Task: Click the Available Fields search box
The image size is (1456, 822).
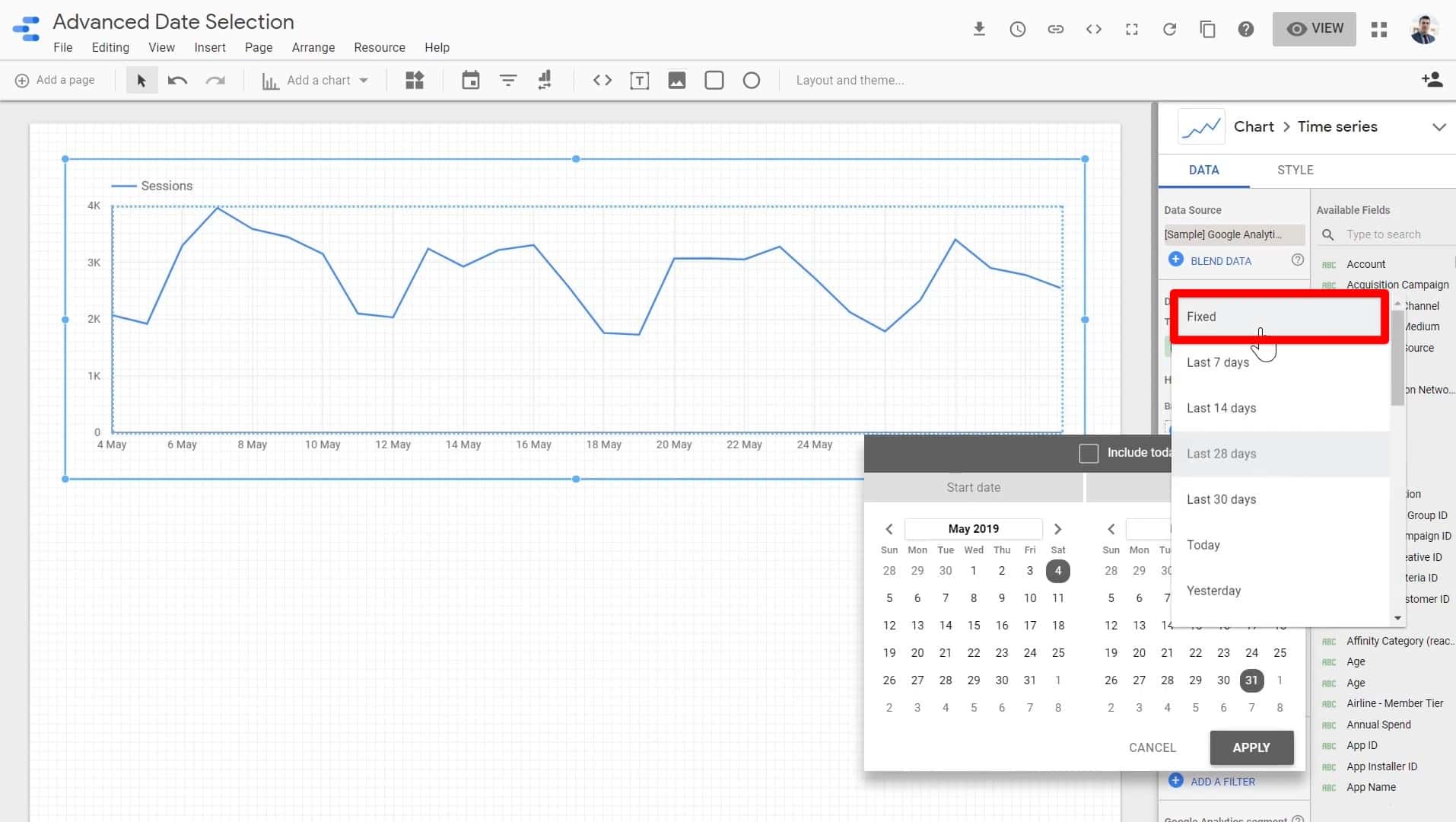Action: (1384, 234)
